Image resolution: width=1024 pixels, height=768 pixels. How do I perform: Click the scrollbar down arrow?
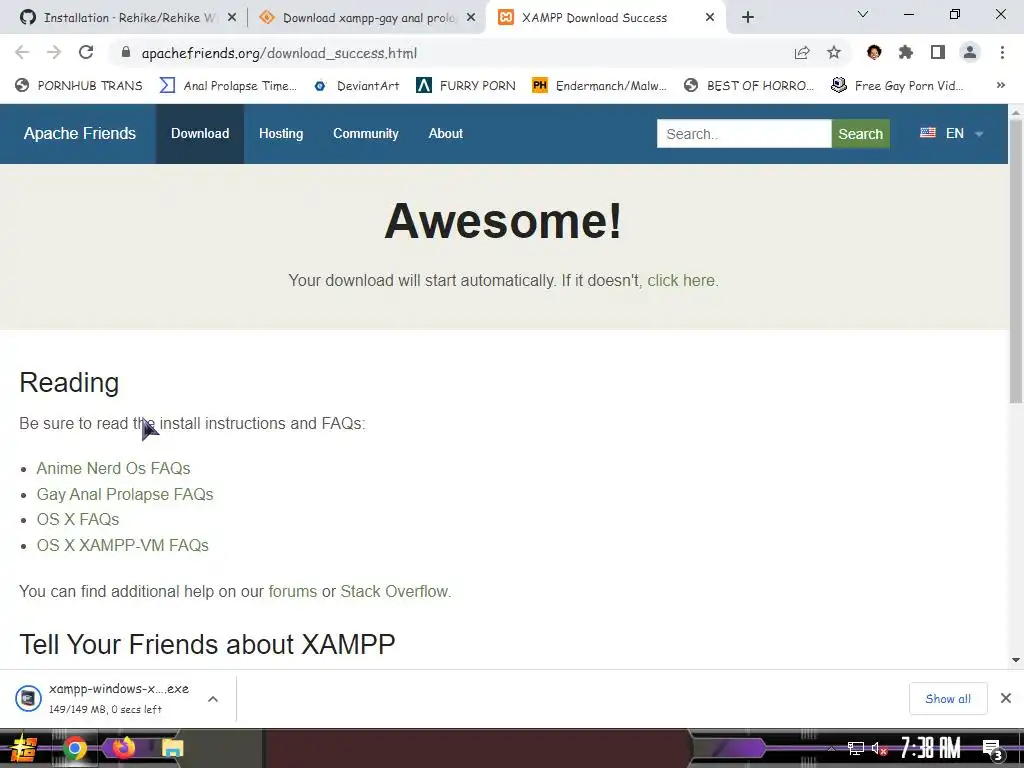(x=1016, y=660)
